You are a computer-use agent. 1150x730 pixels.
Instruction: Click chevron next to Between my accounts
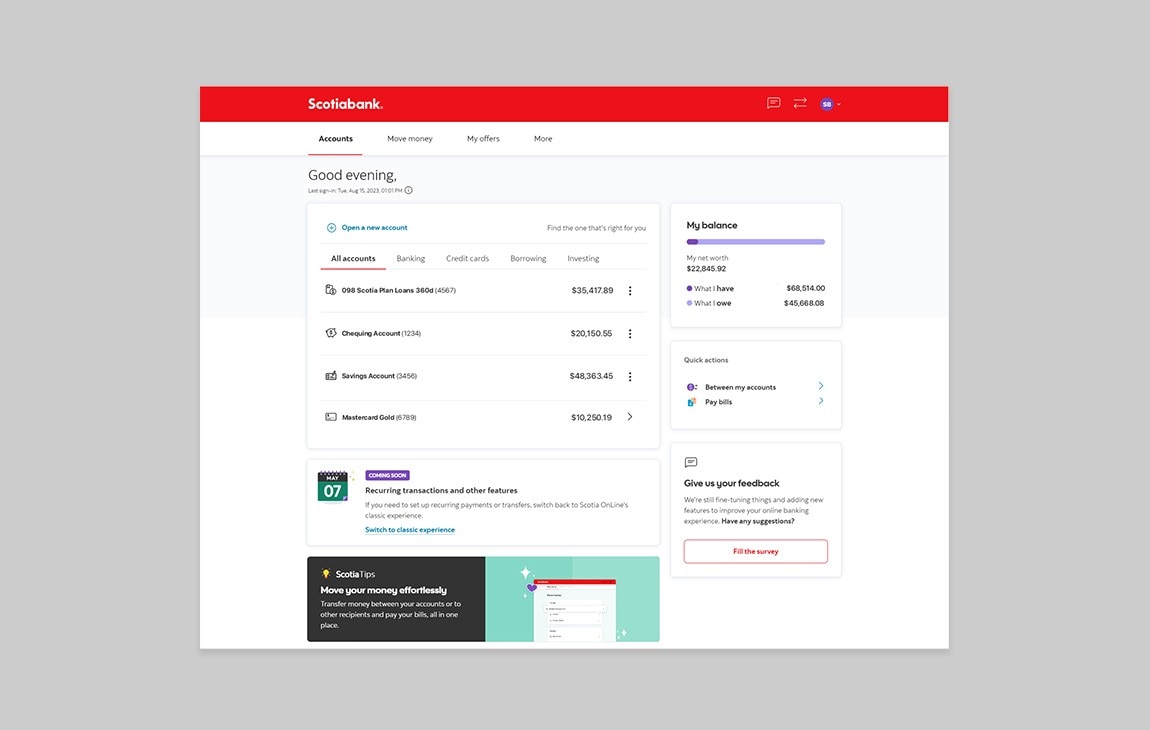pyautogui.click(x=821, y=386)
